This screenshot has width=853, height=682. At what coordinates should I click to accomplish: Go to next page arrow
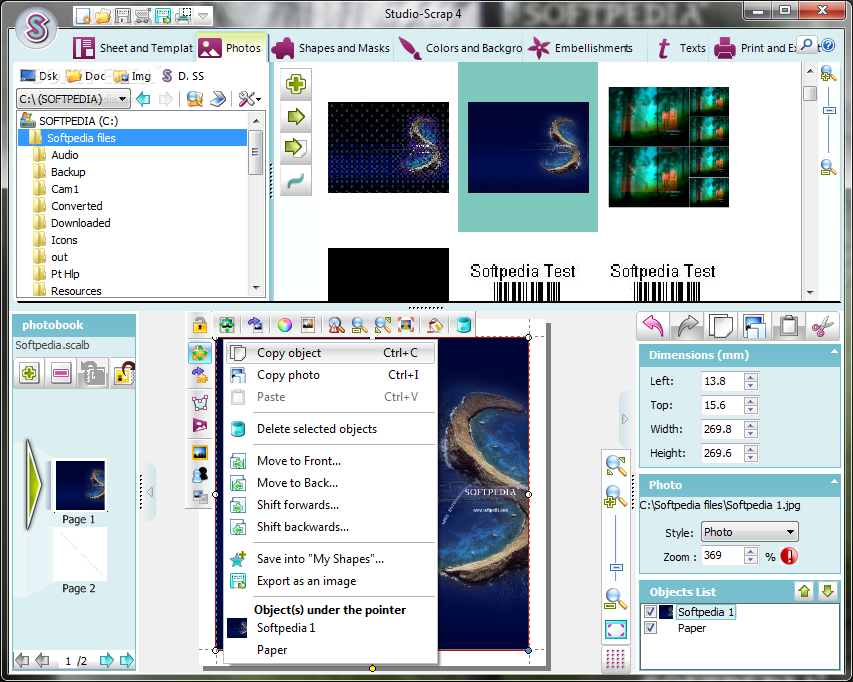pyautogui.click(x=107, y=660)
